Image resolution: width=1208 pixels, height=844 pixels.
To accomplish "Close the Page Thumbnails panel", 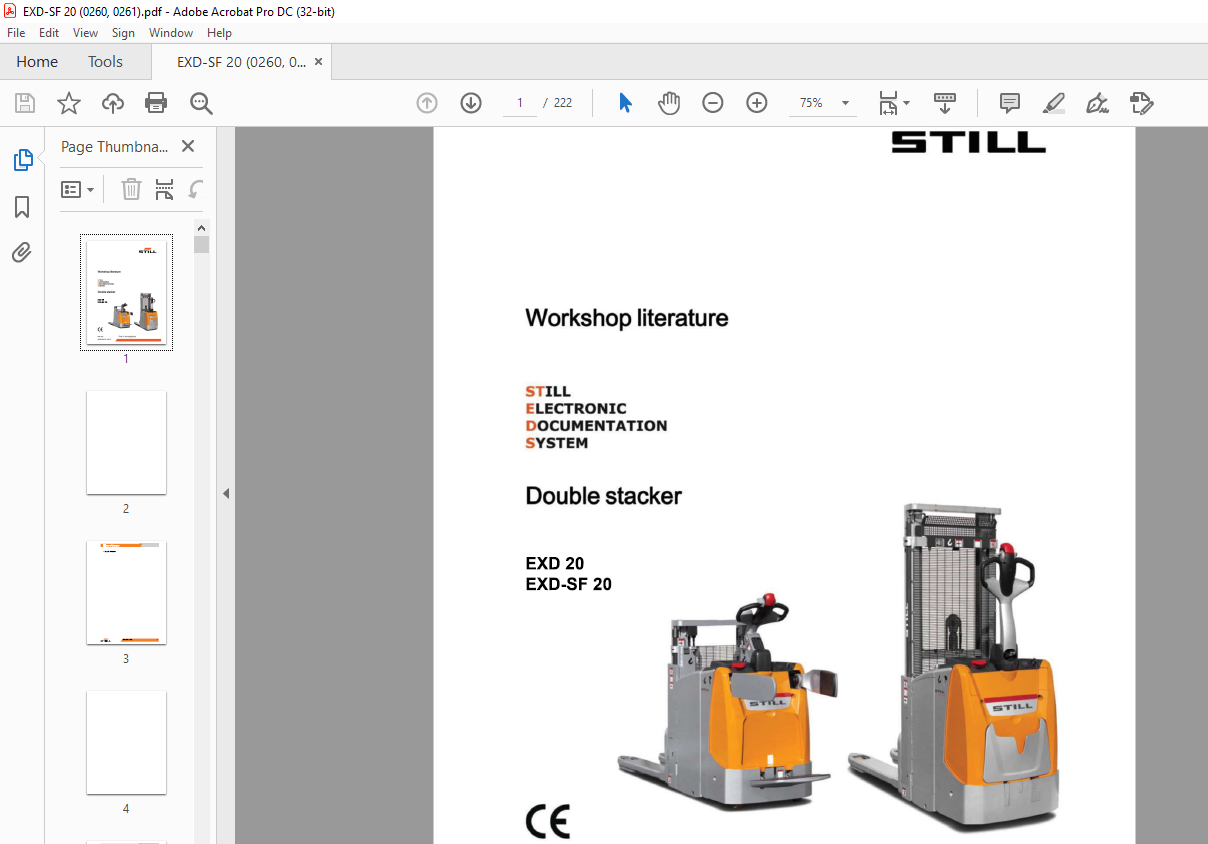I will 188,146.
